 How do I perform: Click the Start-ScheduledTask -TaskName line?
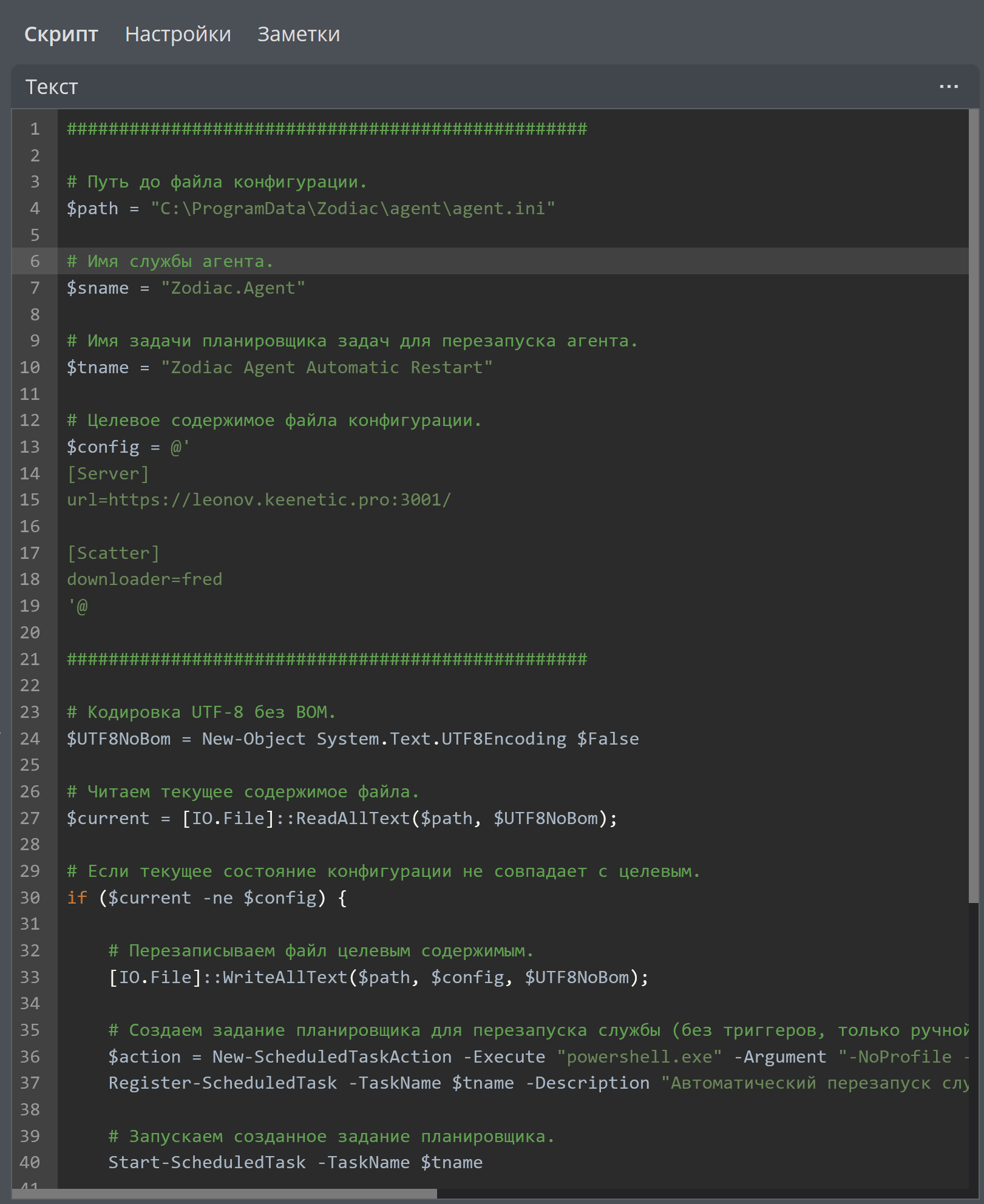[x=295, y=1163]
